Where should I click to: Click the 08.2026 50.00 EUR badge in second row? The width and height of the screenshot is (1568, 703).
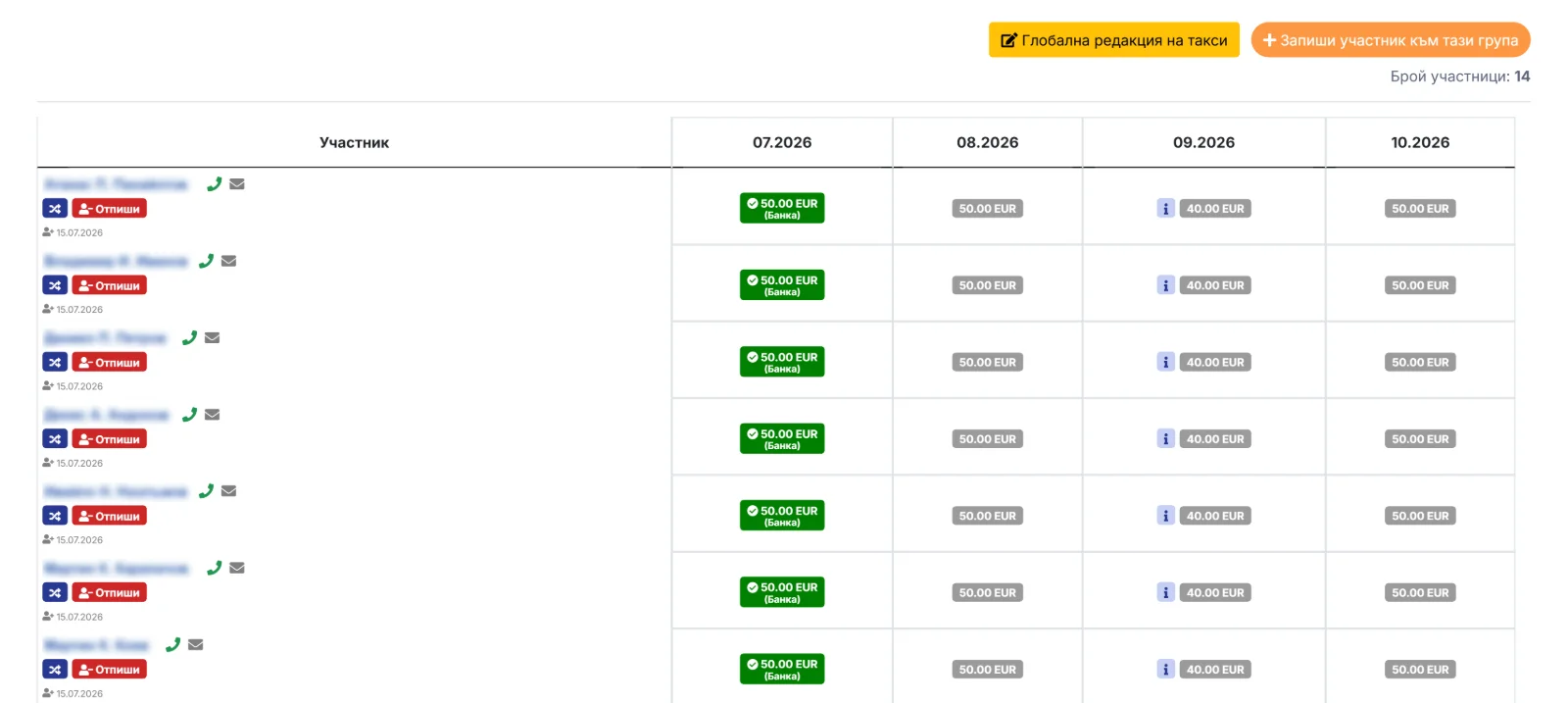[x=988, y=285]
